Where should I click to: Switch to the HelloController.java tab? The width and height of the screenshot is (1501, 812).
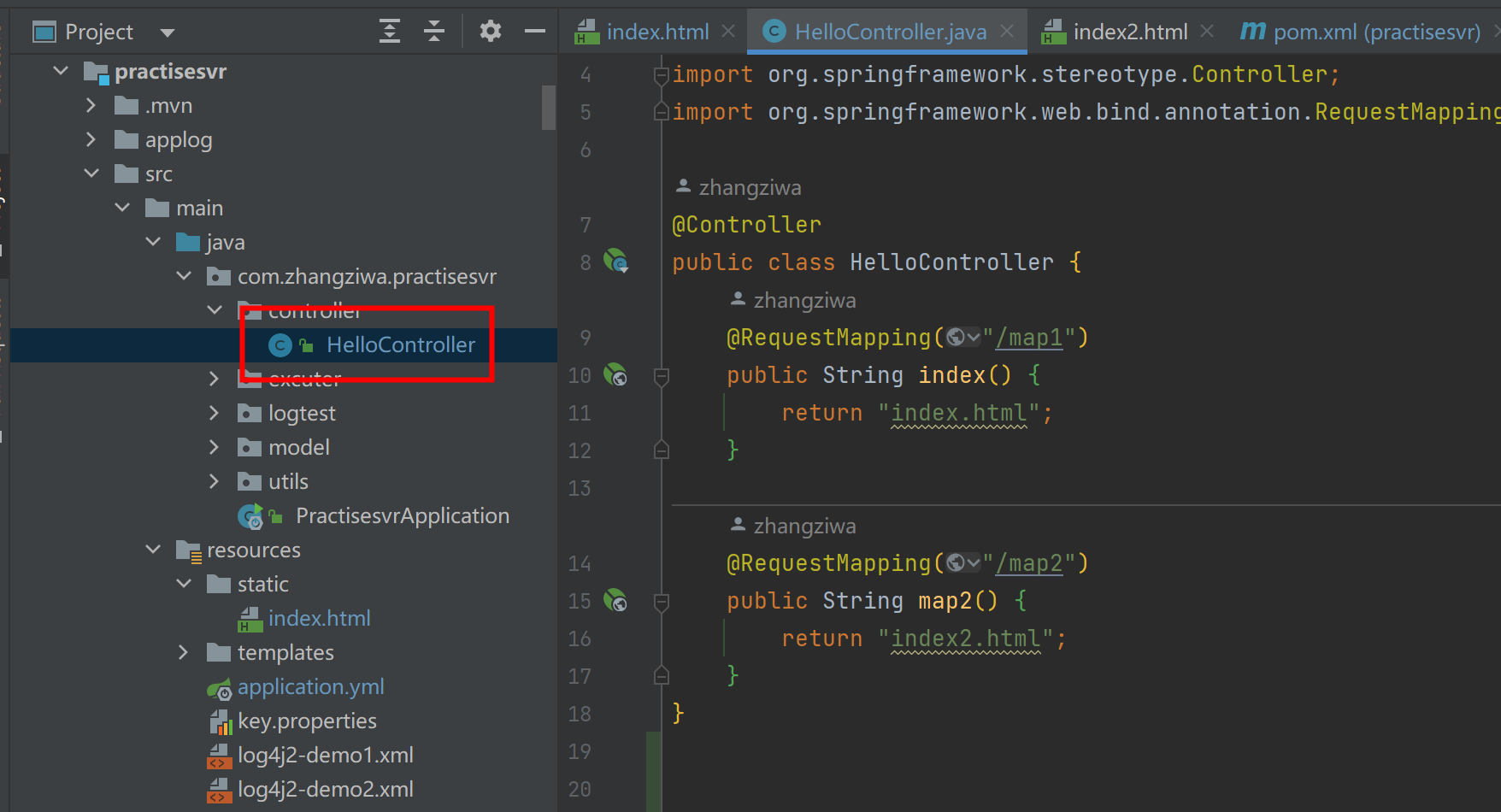point(890,32)
